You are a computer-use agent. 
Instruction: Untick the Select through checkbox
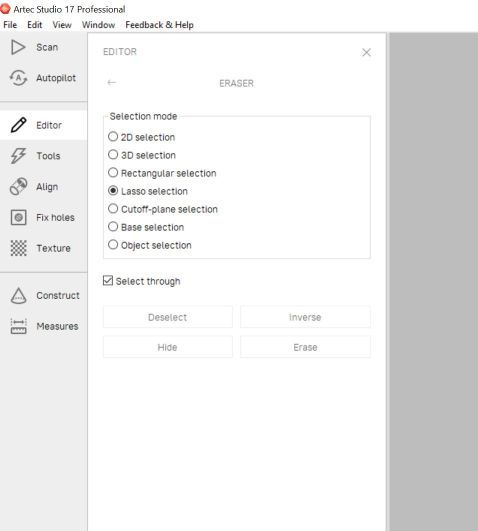click(x=108, y=280)
